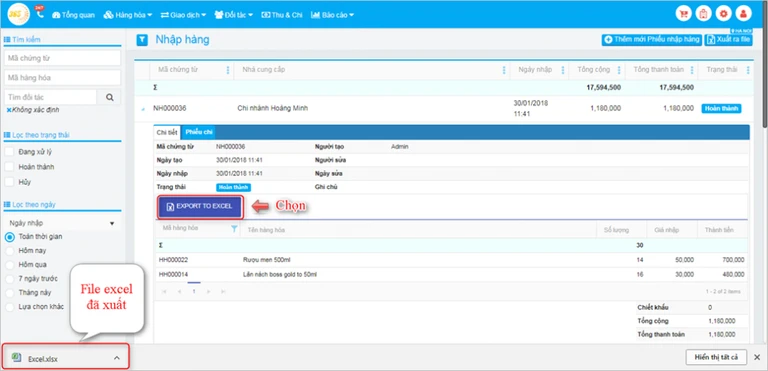The height and width of the screenshot is (371, 768).
Task: Click the filter icon beside Nhập hàng
Action: (142, 40)
